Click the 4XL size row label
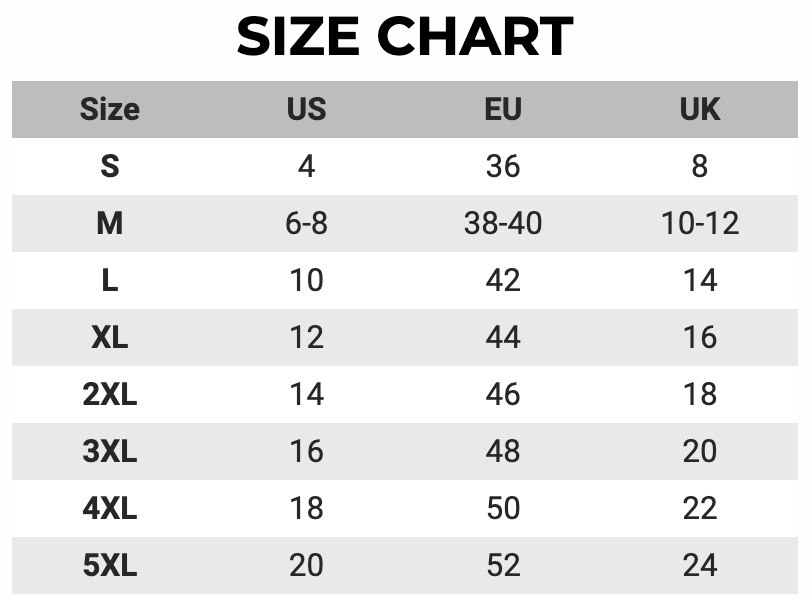The height and width of the screenshot is (601, 810). (109, 508)
